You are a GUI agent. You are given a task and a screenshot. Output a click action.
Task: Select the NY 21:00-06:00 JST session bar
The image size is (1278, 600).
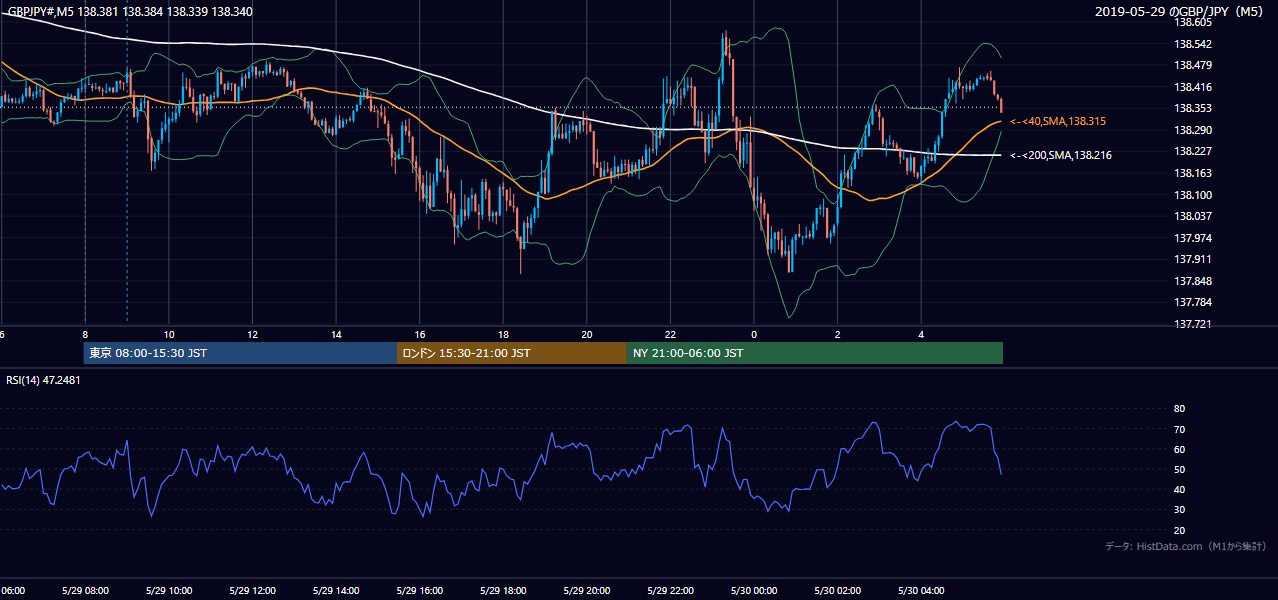click(815, 353)
